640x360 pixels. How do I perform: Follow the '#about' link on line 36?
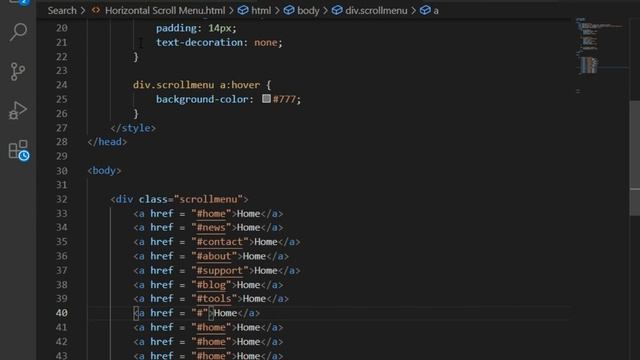(x=214, y=256)
